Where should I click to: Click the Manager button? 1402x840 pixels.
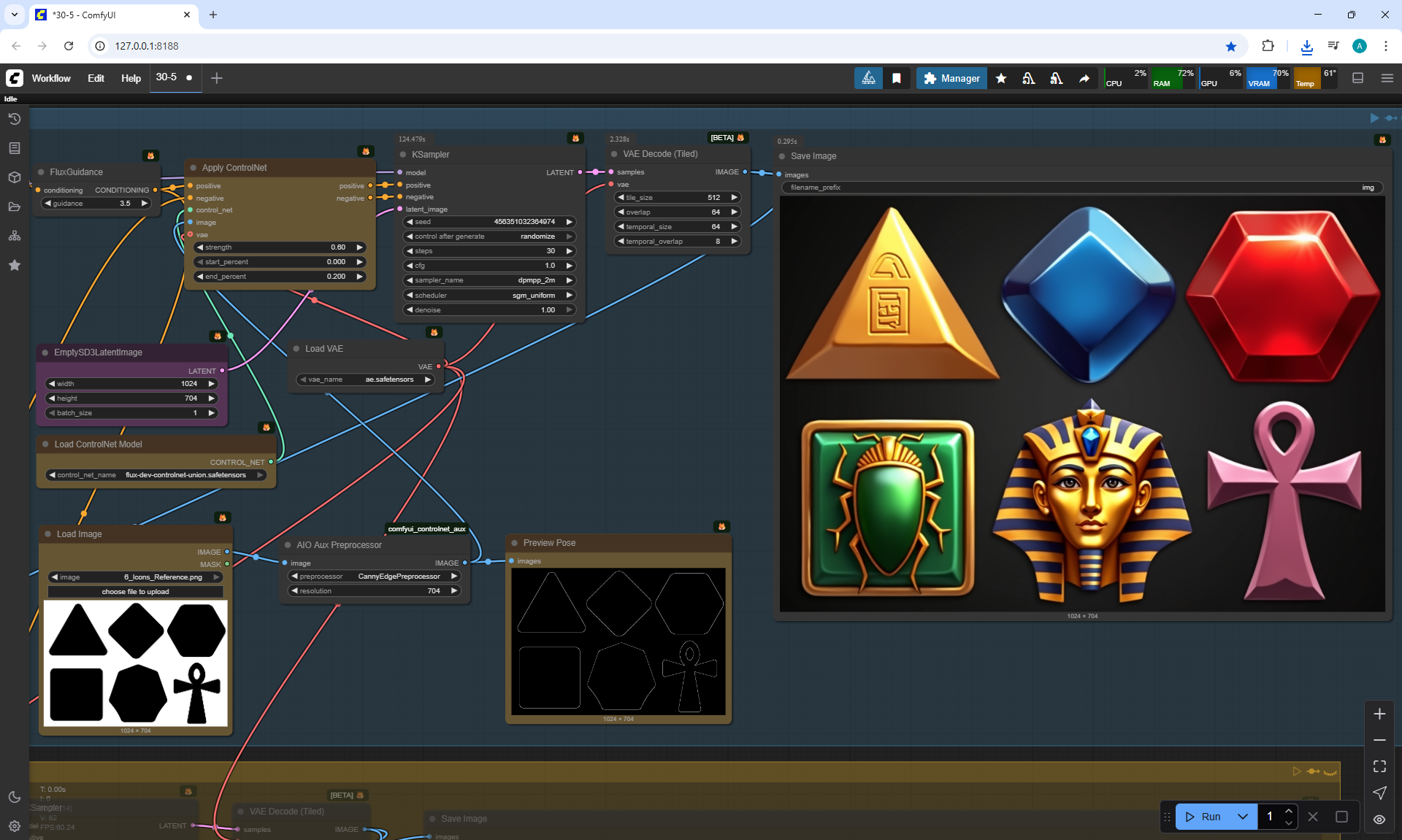coord(951,78)
